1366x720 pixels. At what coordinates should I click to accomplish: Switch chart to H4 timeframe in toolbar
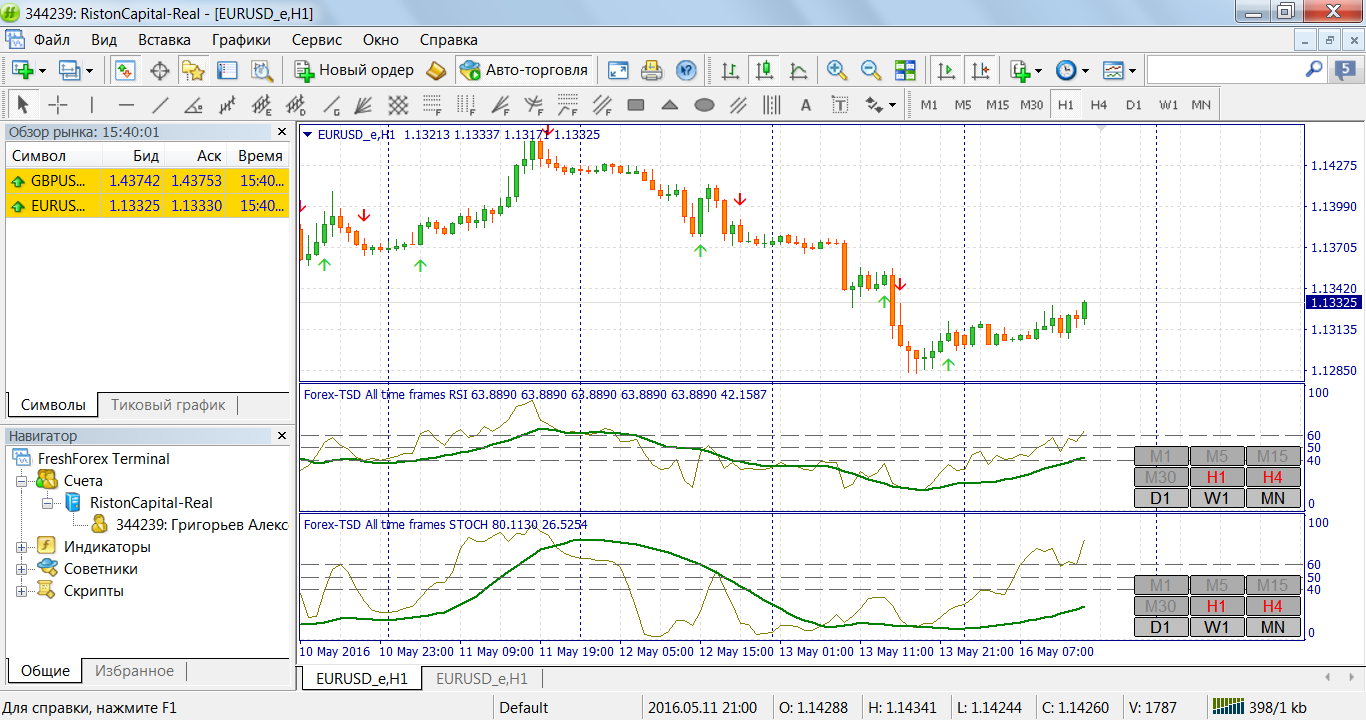coord(1099,105)
